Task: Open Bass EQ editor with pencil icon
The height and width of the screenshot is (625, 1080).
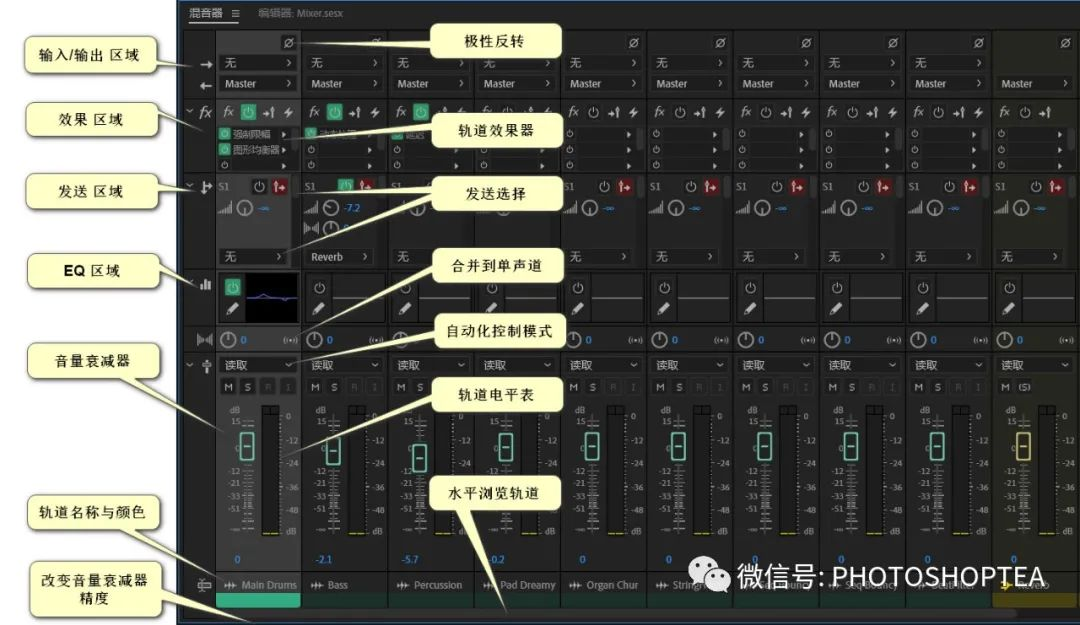Action: coord(318,309)
